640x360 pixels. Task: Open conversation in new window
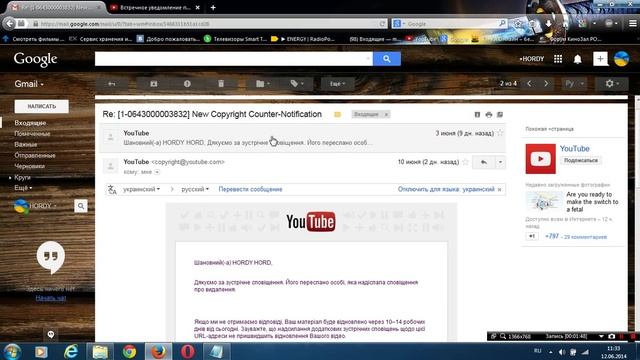click(x=500, y=115)
